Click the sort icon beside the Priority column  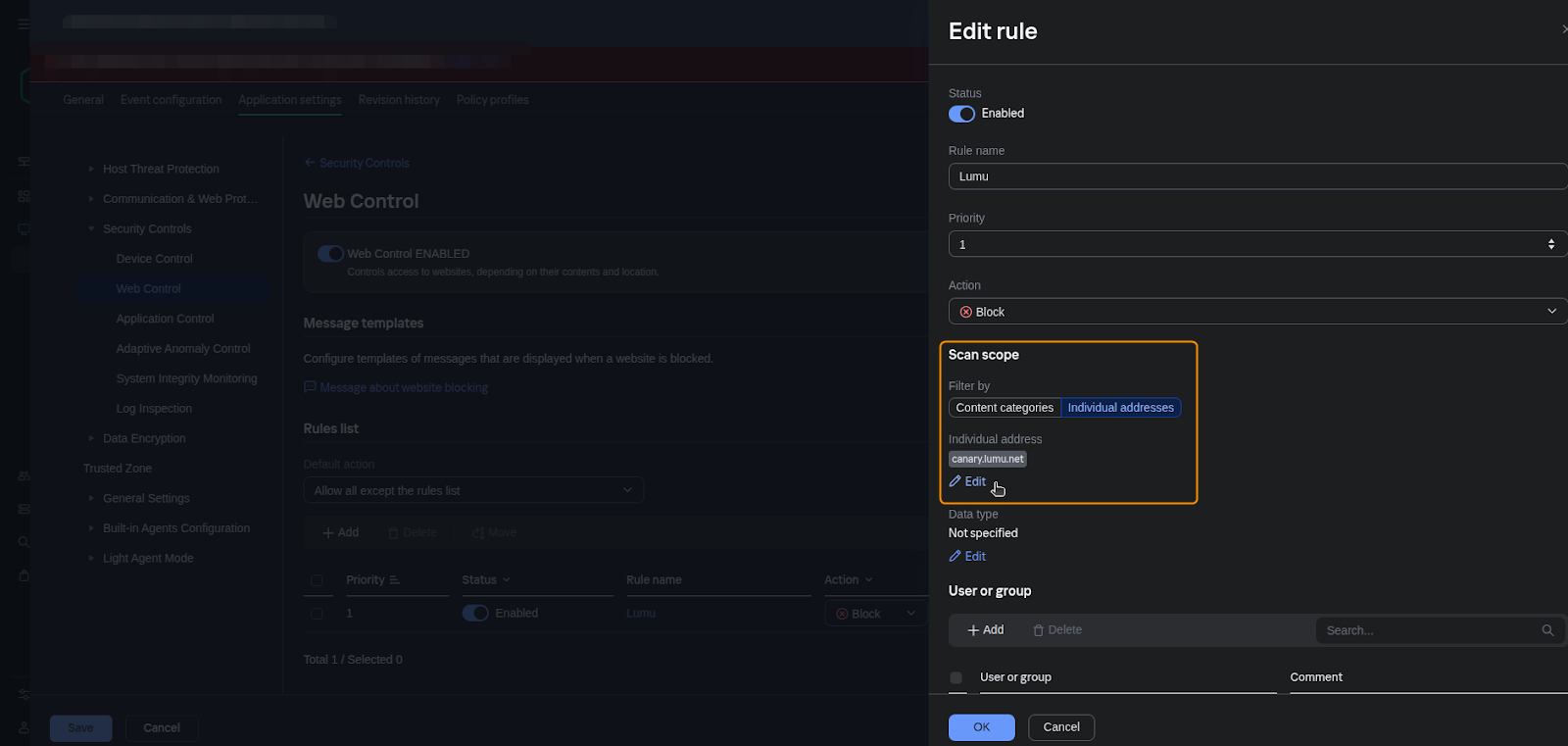[x=395, y=580]
